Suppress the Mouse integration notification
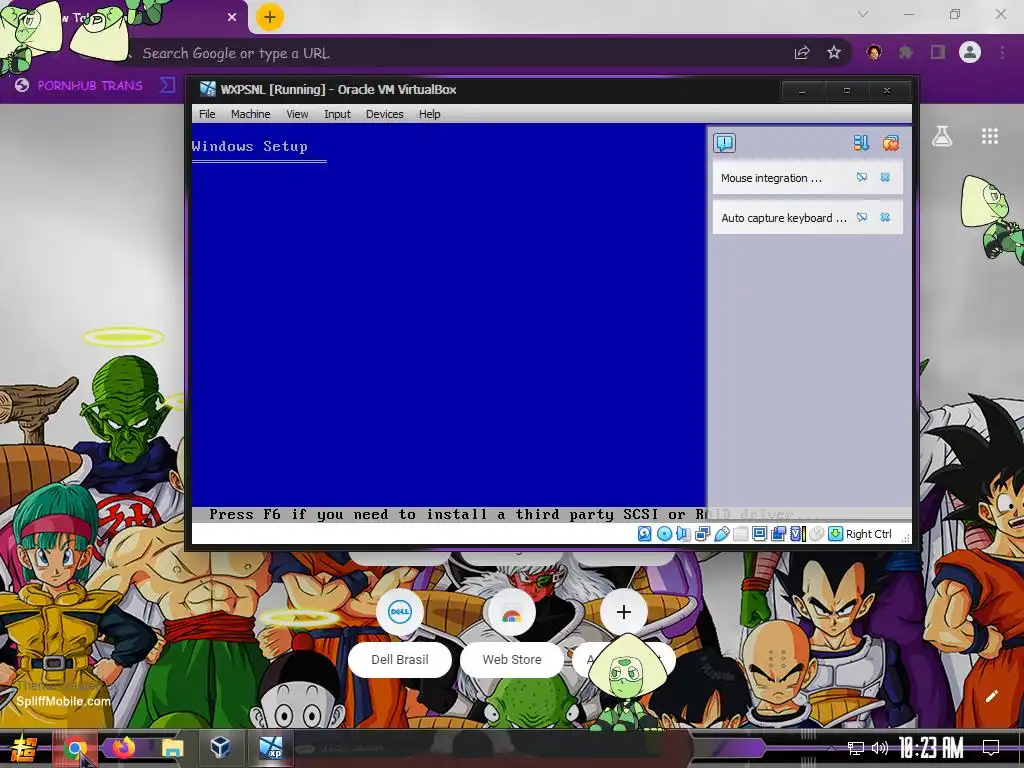 pos(862,177)
